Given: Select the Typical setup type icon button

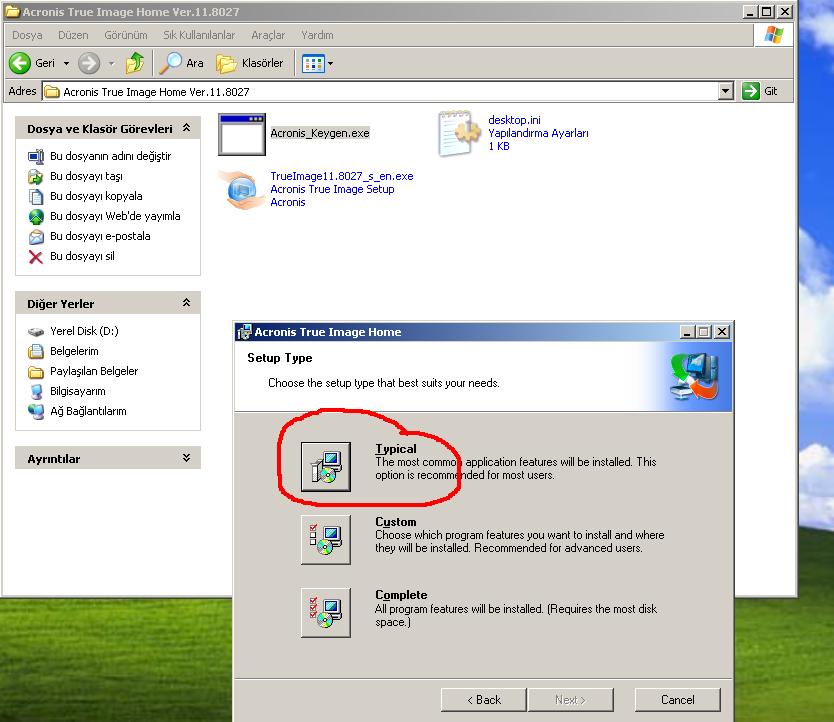Looking at the screenshot, I should click(x=326, y=467).
